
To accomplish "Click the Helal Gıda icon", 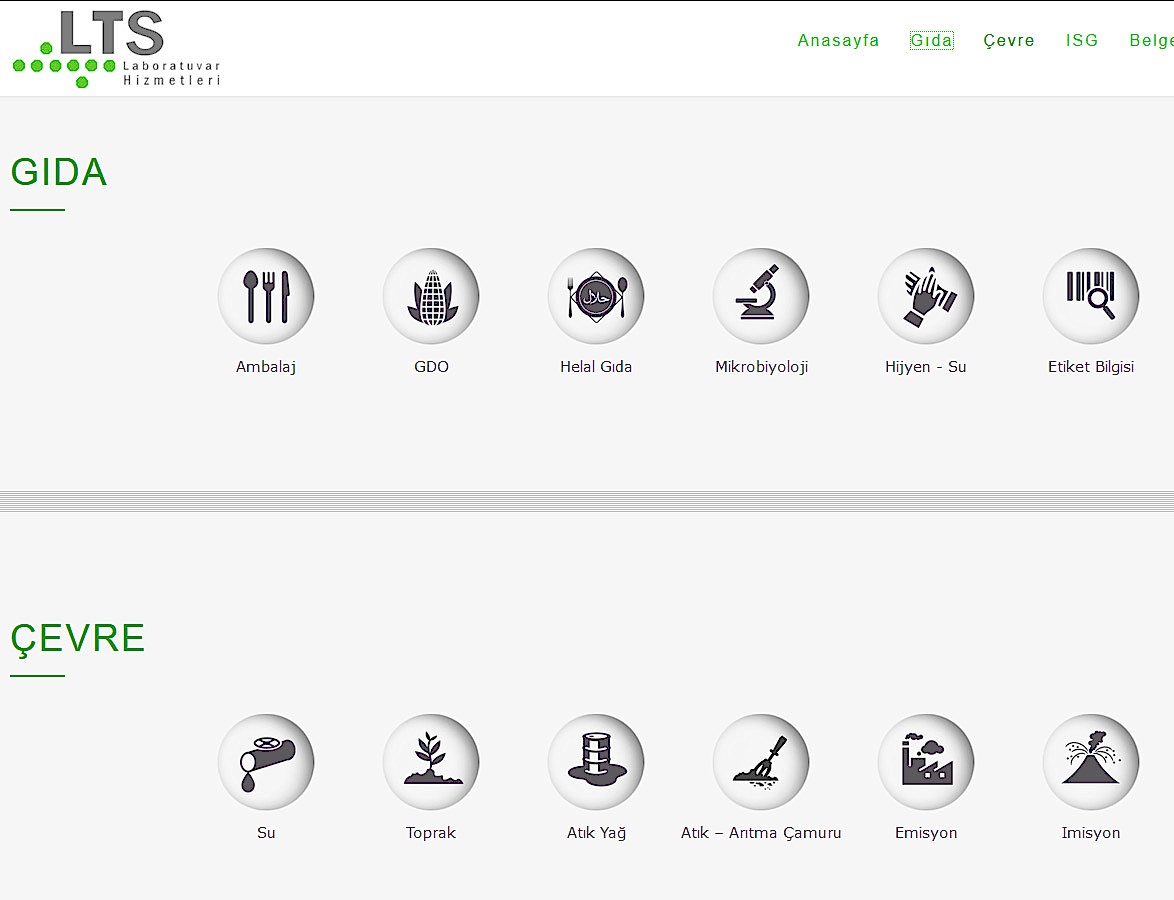I will tap(596, 296).
